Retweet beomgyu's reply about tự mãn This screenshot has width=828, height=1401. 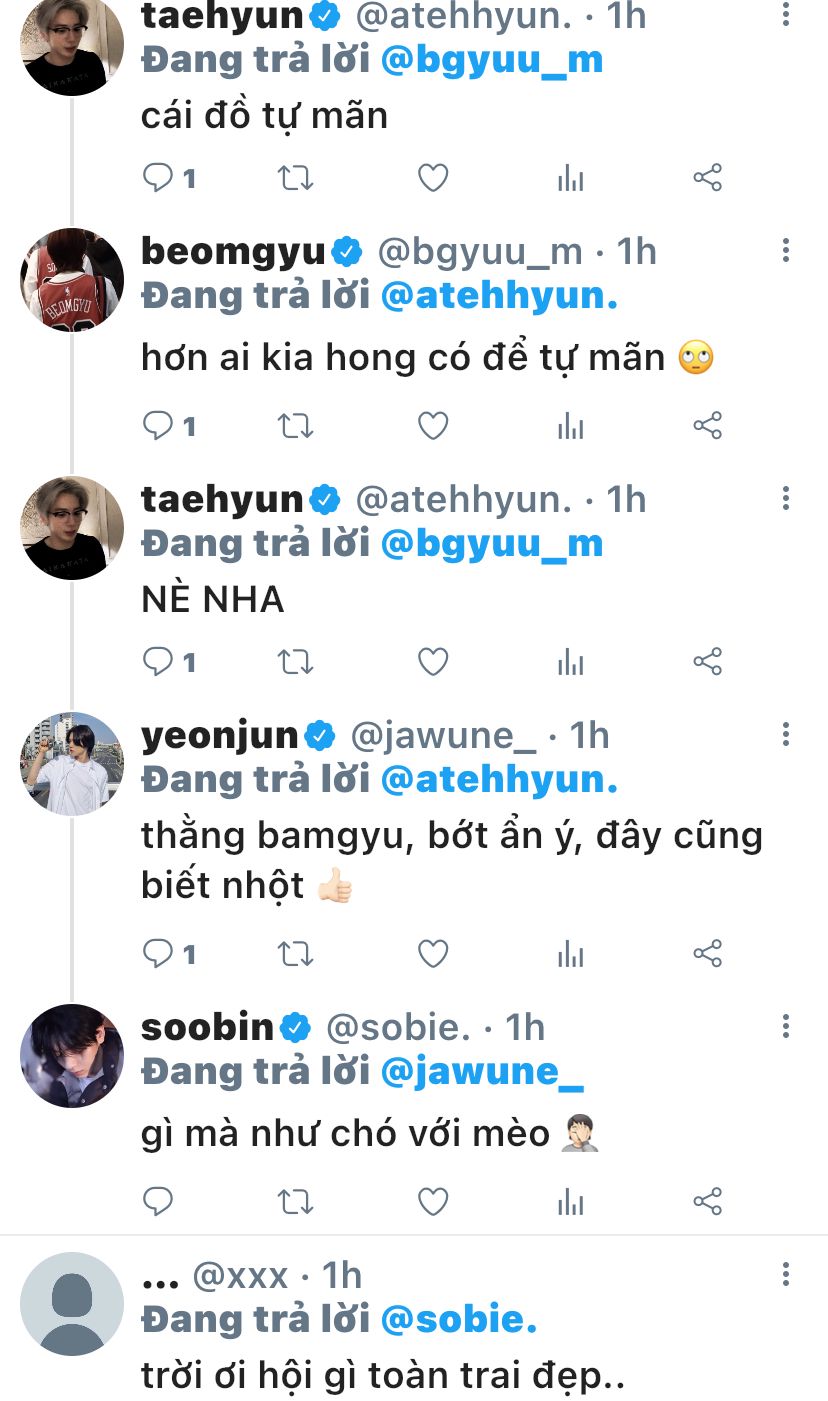pyautogui.click(x=295, y=427)
